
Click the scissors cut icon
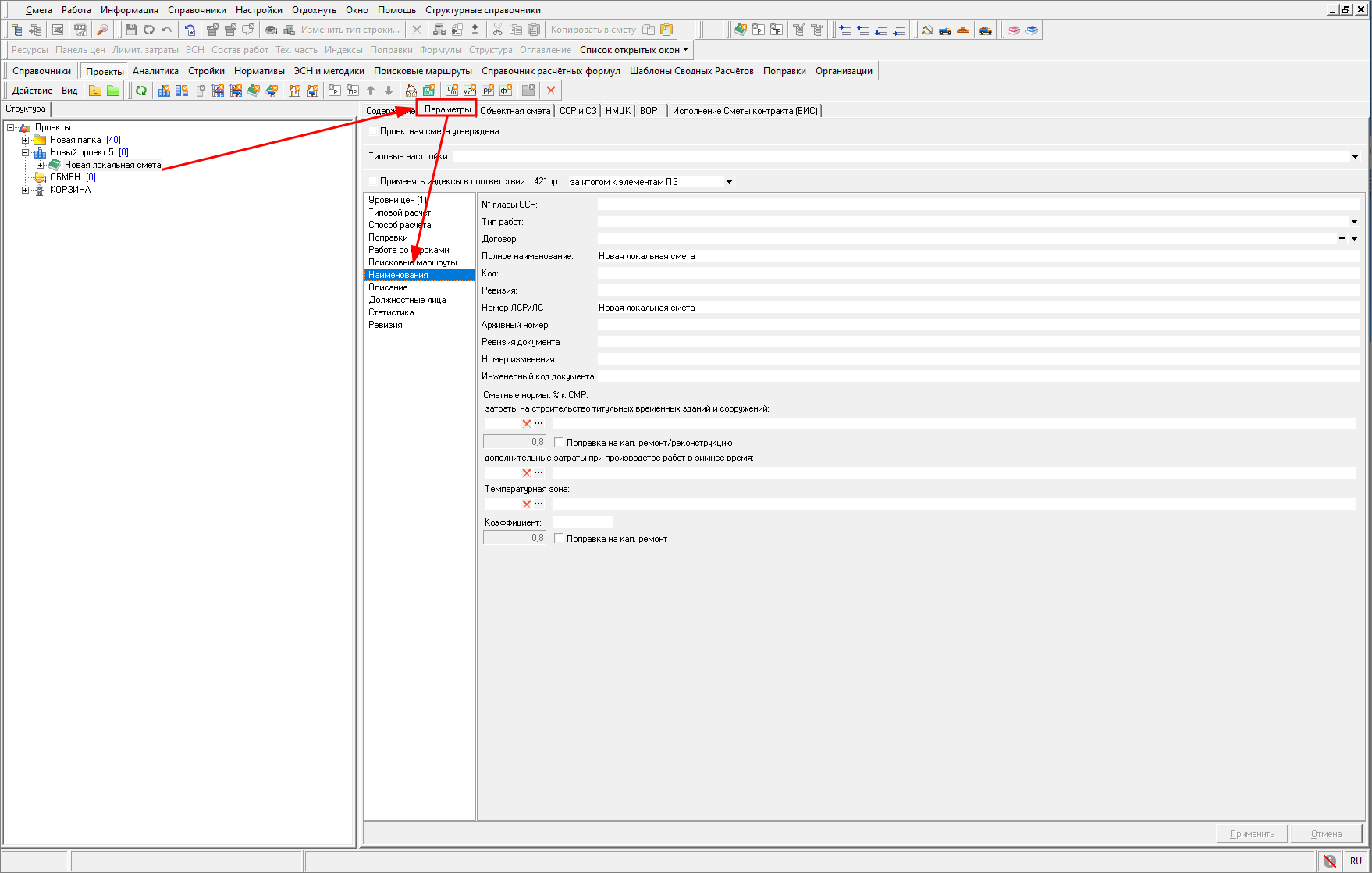[497, 30]
